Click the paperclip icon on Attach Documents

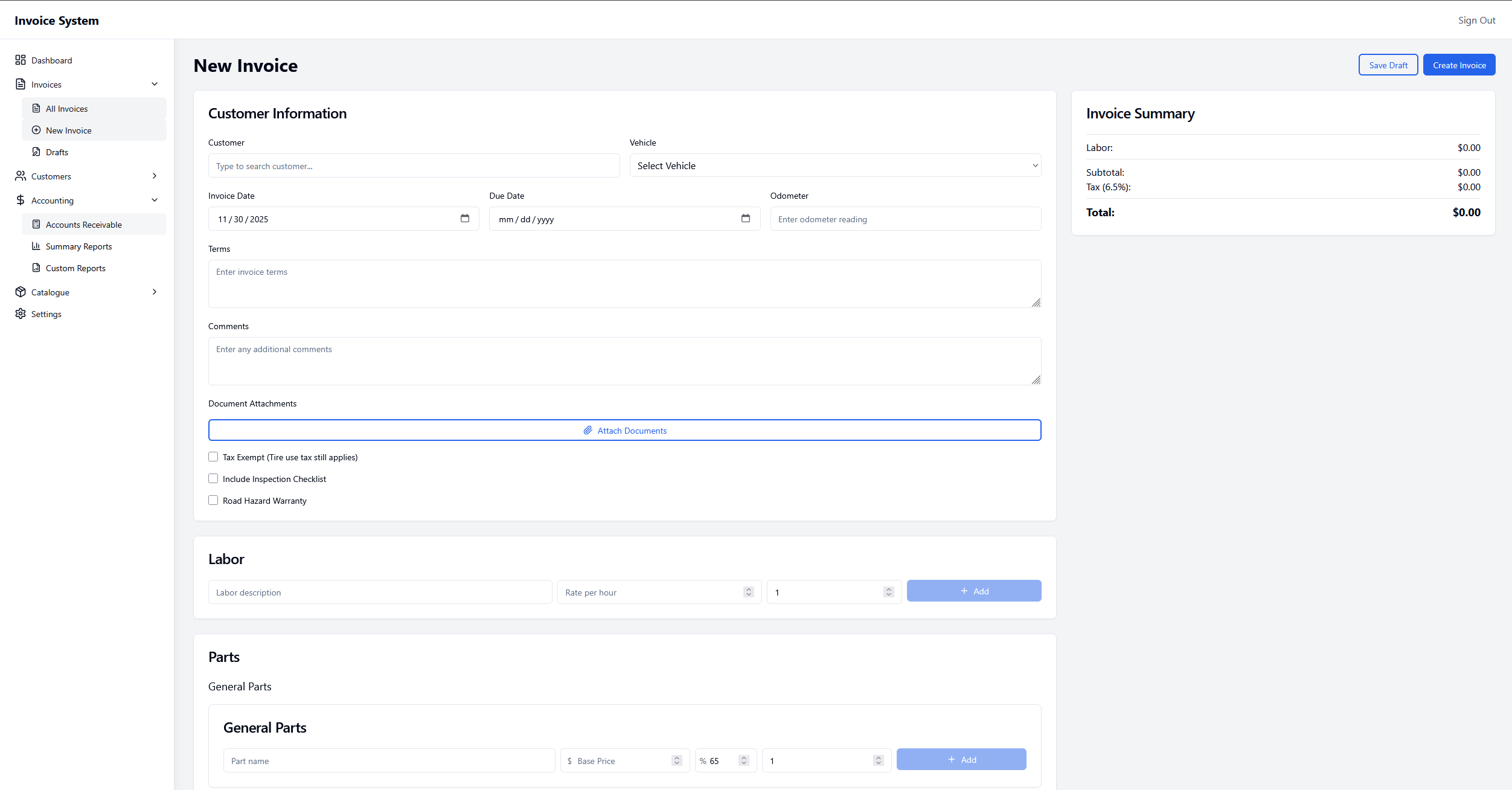point(587,430)
